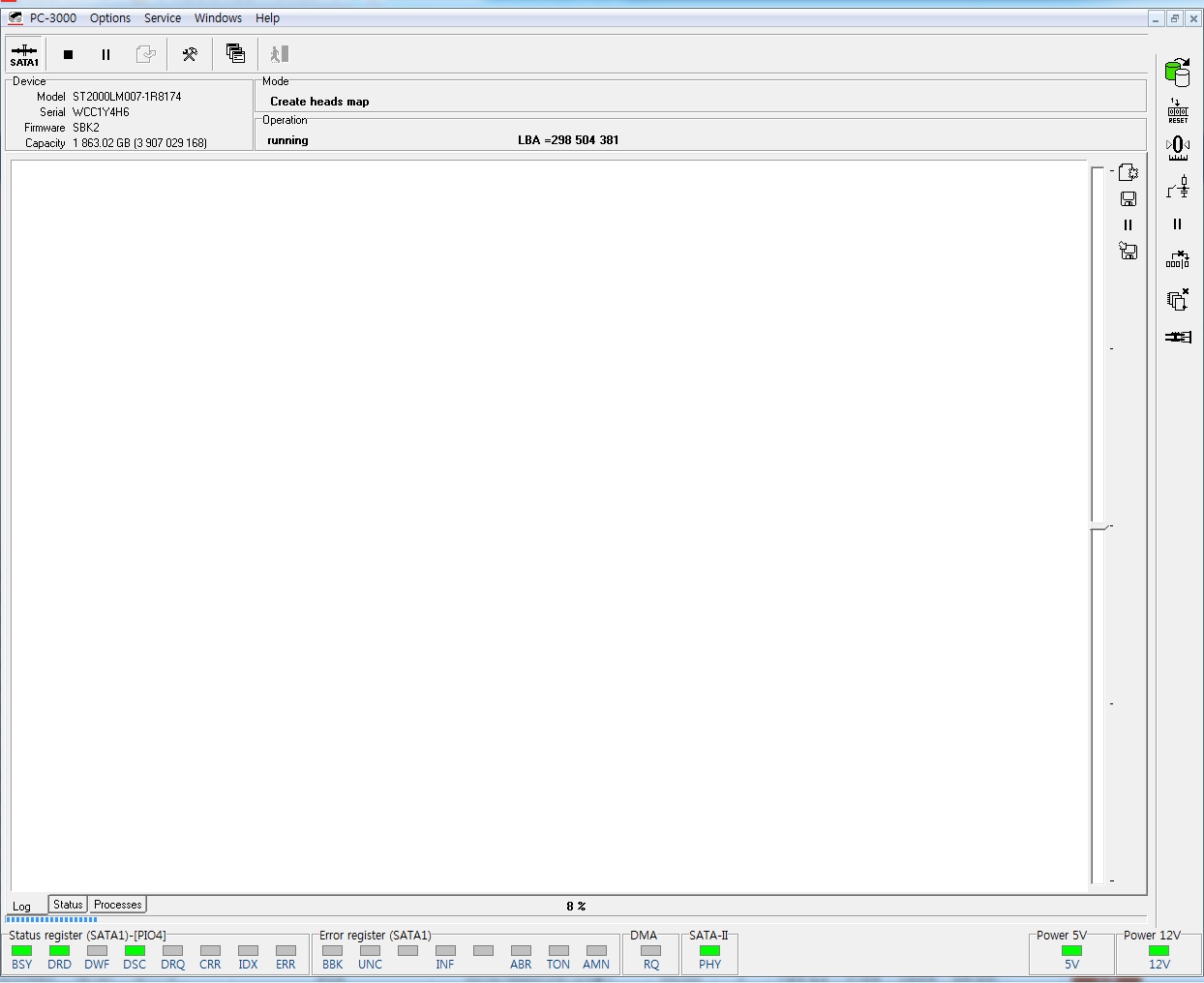Pause the task using the top toolbar pause icon
The height and width of the screenshot is (983, 1204).
tap(106, 54)
